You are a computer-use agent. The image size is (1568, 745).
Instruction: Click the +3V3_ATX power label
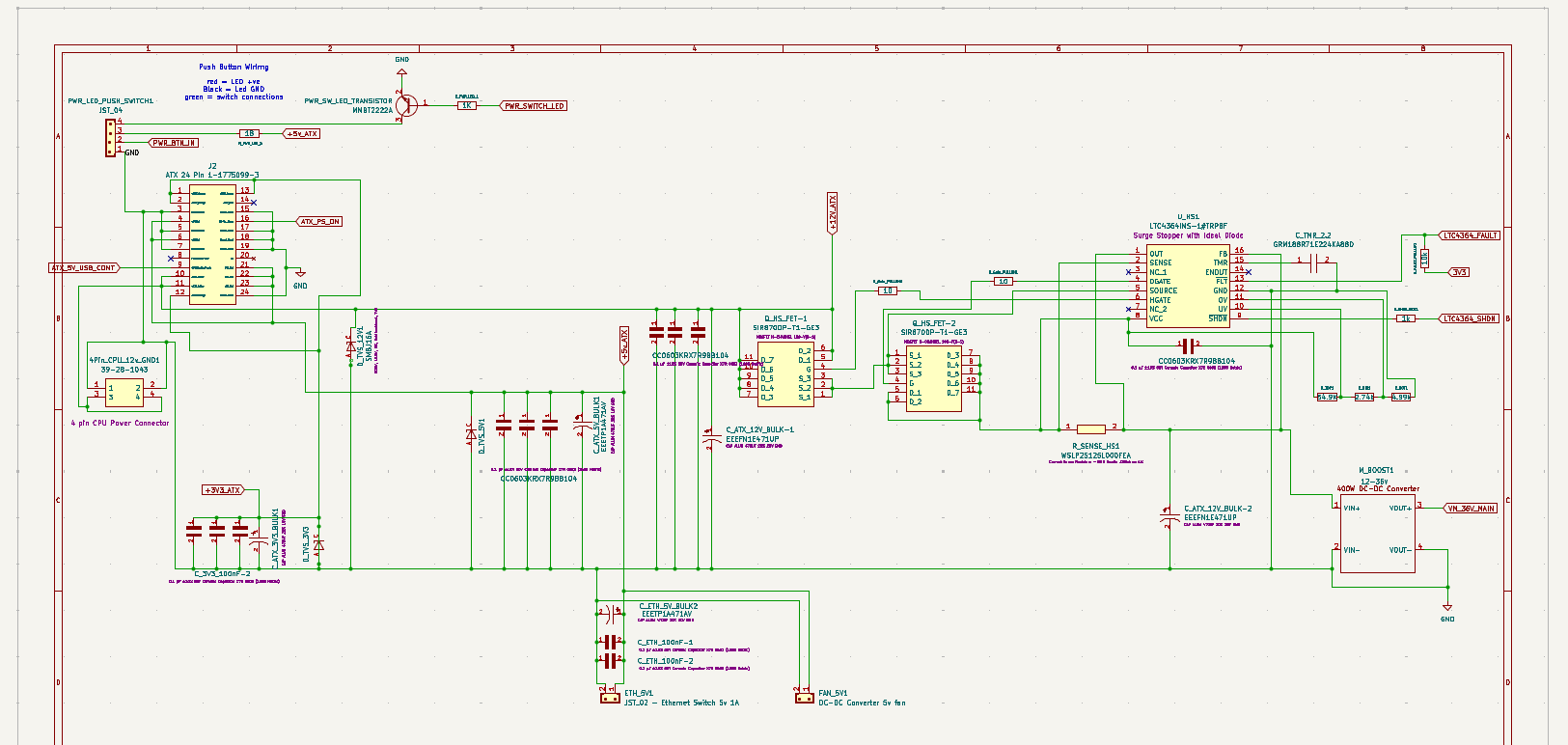tap(224, 490)
